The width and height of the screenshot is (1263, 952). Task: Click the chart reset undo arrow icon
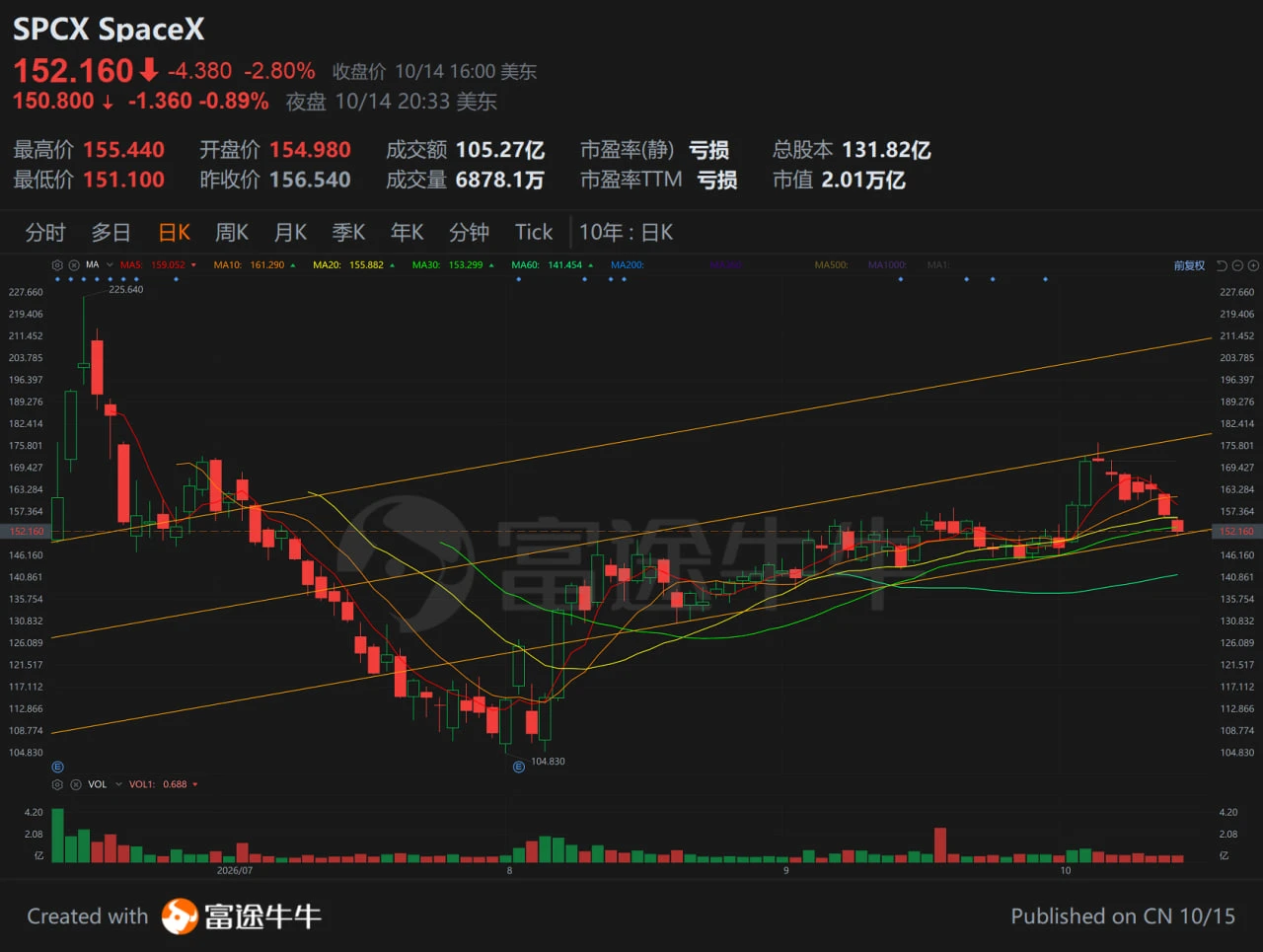click(1222, 265)
